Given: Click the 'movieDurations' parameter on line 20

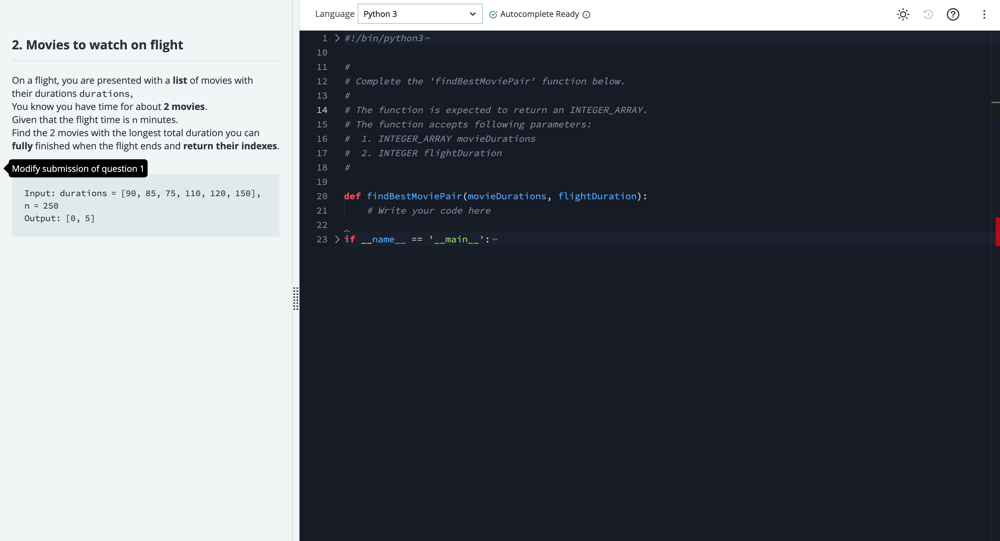Looking at the screenshot, I should (x=507, y=196).
